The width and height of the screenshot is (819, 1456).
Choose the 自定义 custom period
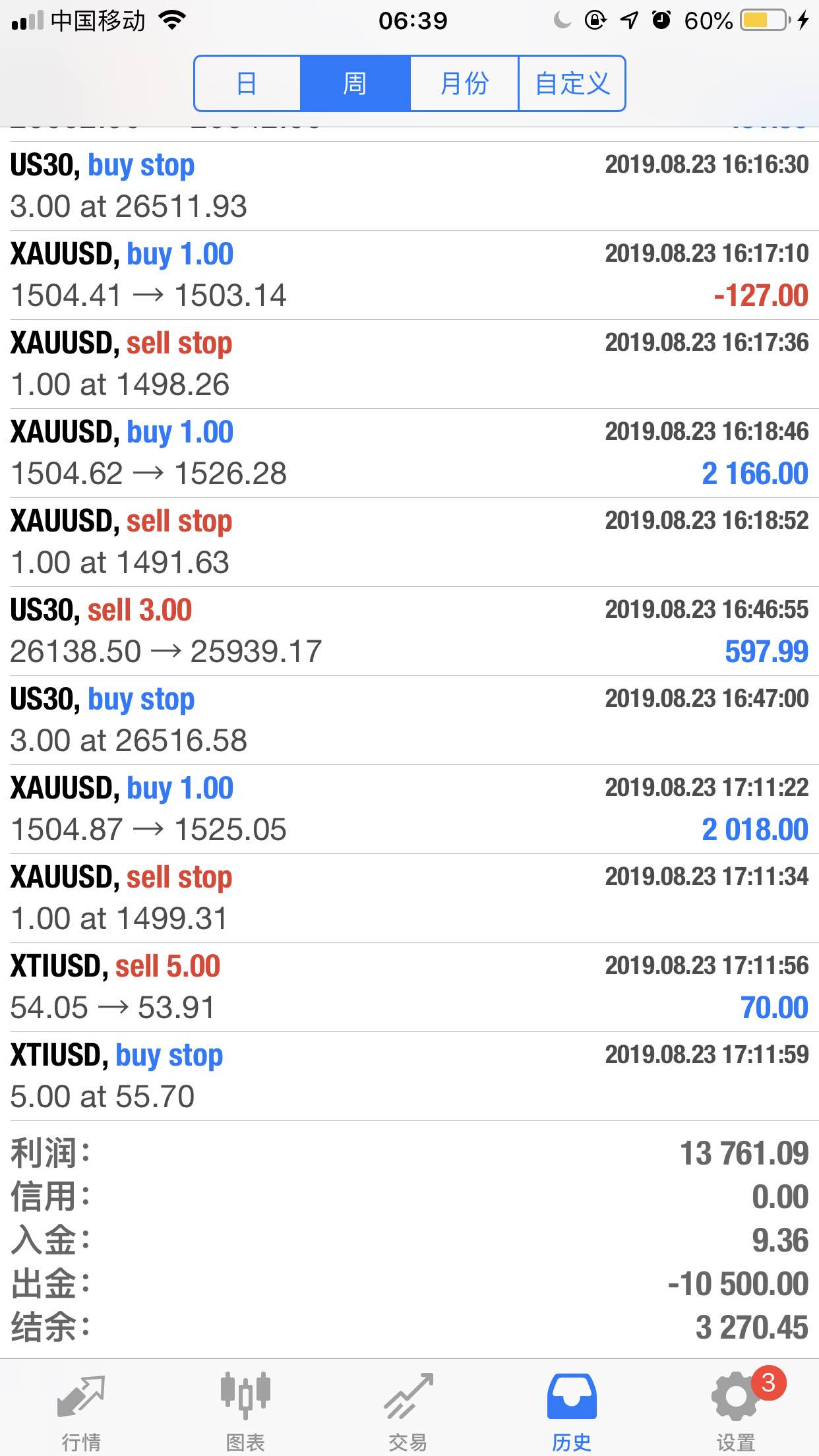pyautogui.click(x=572, y=84)
